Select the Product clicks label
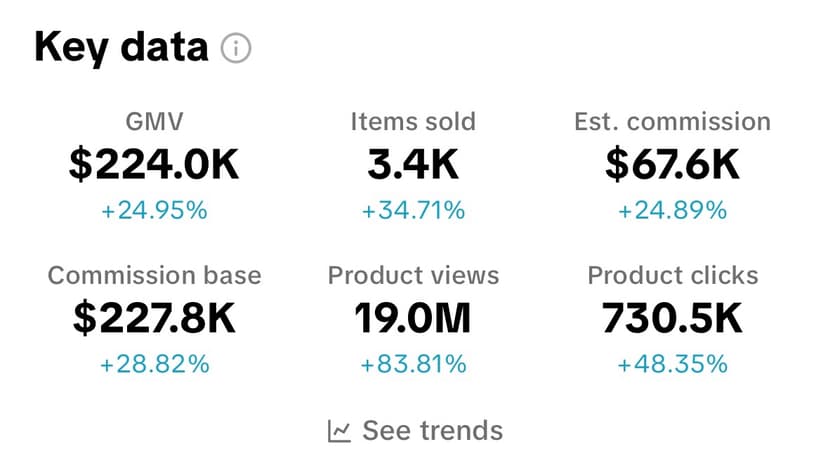This screenshot has width=828, height=466. pyautogui.click(x=672, y=275)
